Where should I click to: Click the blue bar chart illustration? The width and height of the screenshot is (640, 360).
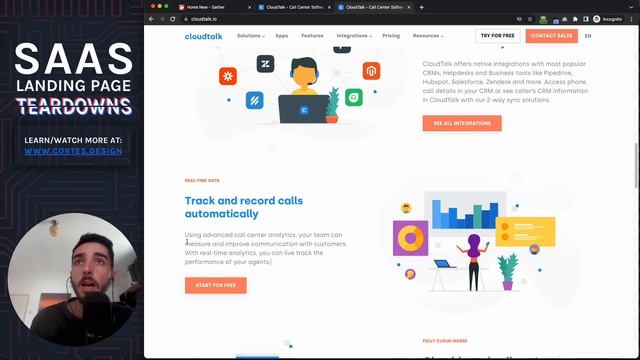click(x=465, y=214)
